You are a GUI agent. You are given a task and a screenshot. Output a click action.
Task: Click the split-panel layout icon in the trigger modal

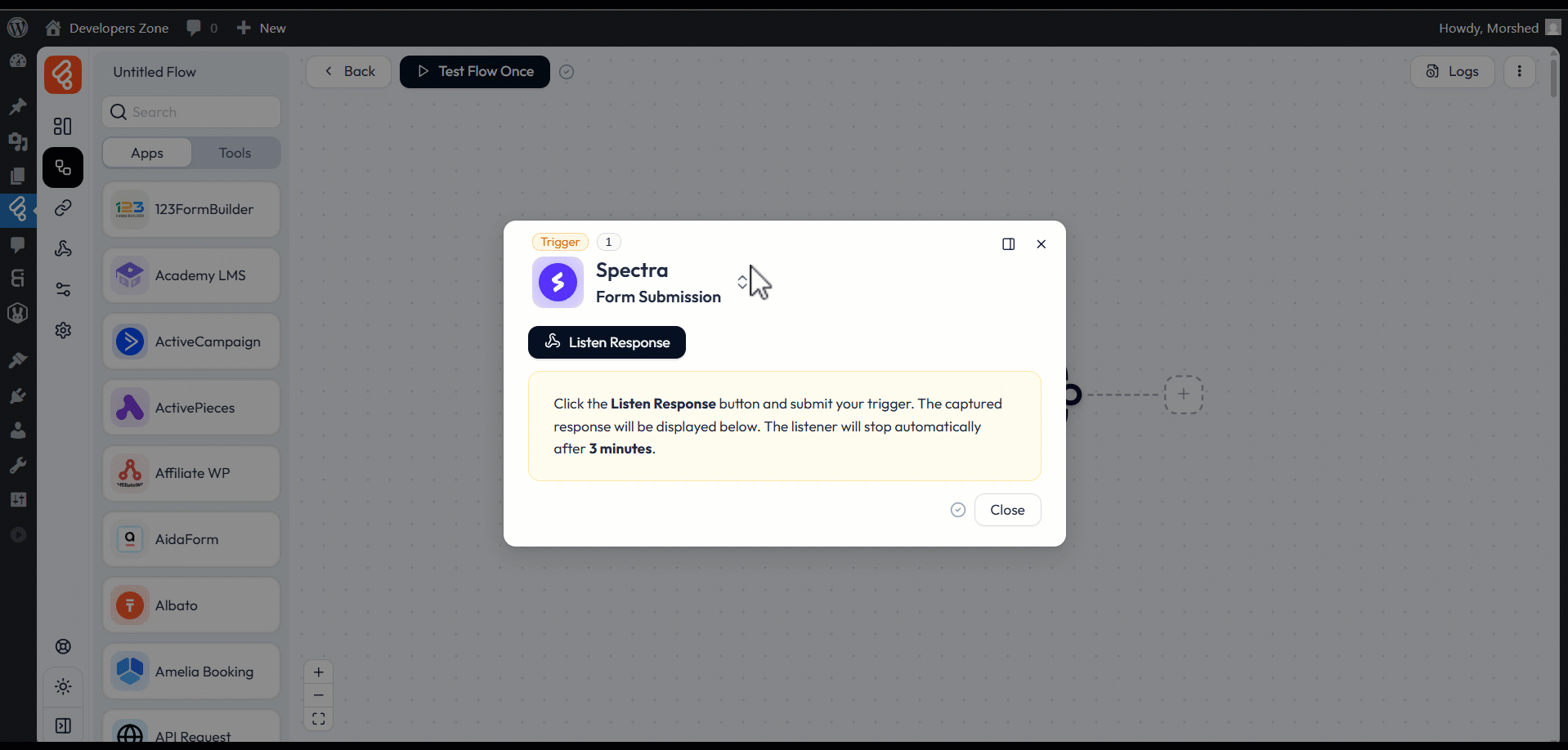pyautogui.click(x=1009, y=243)
